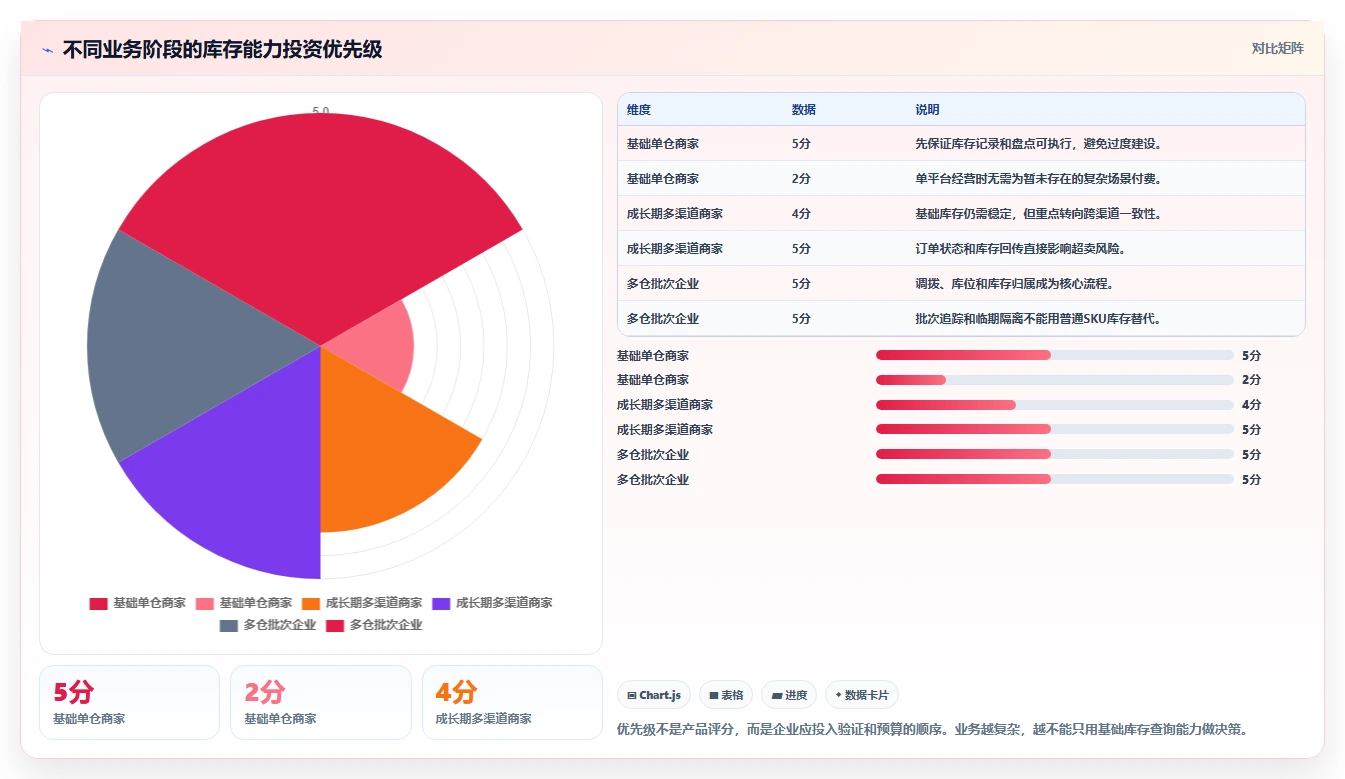
Task: Click the 2分 progress bar for 基础单仓商家
Action: (x=1054, y=380)
